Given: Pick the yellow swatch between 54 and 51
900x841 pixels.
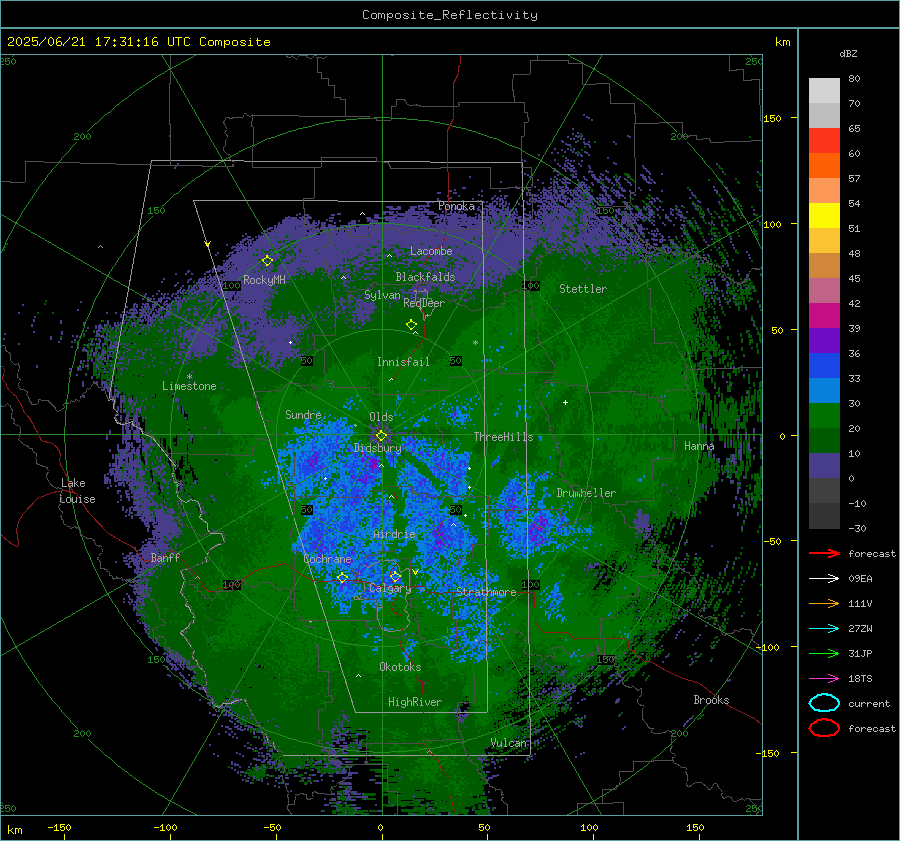Looking at the screenshot, I should [x=824, y=215].
